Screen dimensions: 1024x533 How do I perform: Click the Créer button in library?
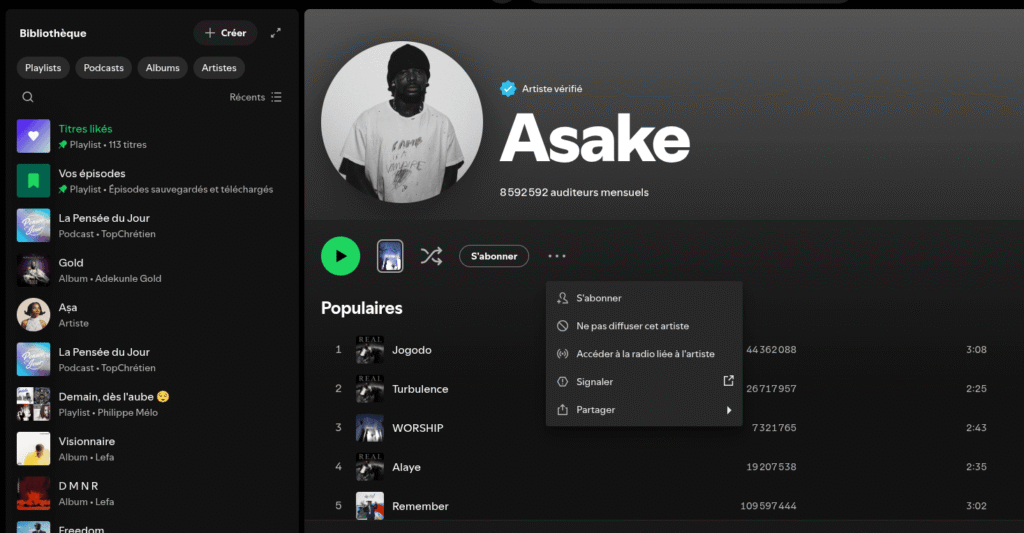point(225,33)
